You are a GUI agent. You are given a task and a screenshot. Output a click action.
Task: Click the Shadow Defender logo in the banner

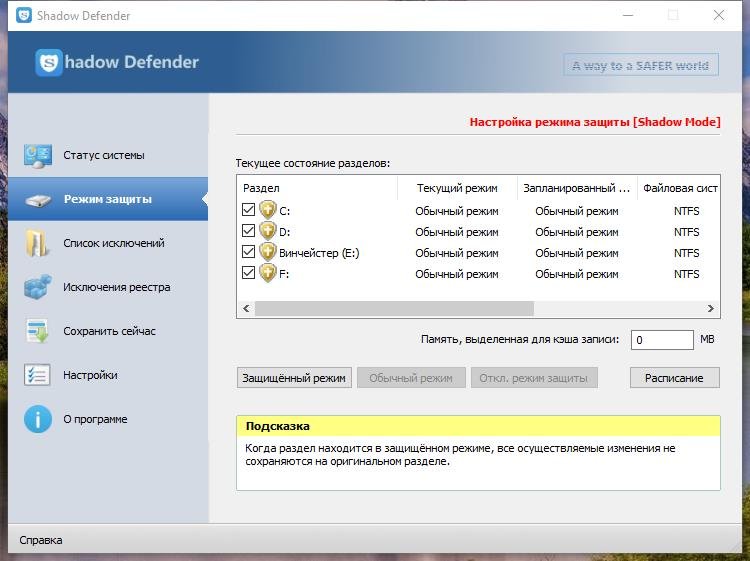coord(117,62)
